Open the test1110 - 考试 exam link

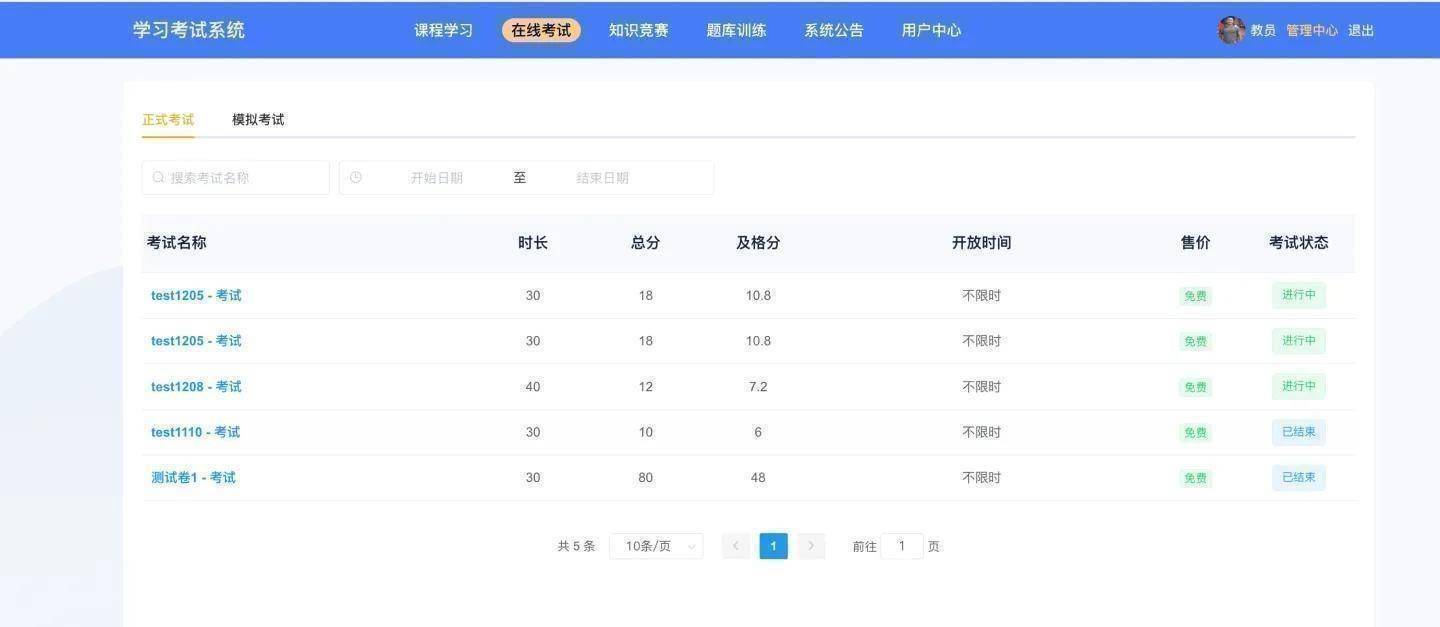click(x=195, y=431)
